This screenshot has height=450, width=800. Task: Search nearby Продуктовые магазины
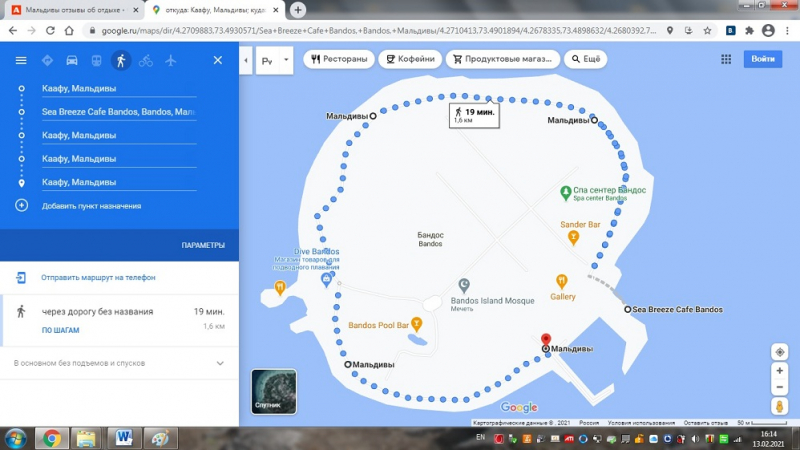click(x=503, y=59)
